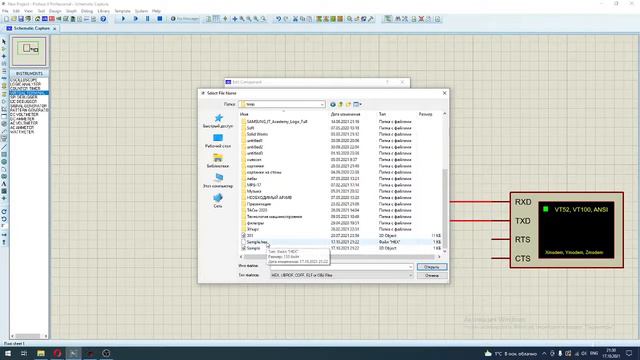Open the Design menu

click(55, 11)
